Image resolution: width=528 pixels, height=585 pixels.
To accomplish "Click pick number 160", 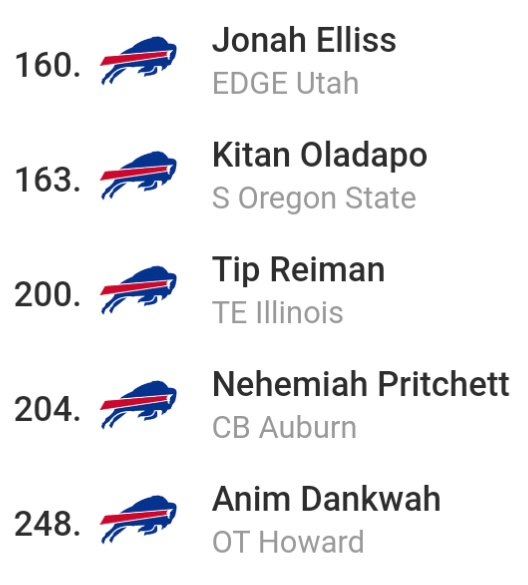I will point(47,65).
